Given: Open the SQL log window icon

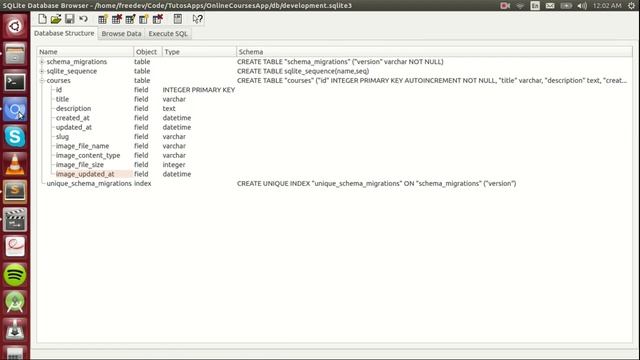Looking at the screenshot, I should pyautogui.click(x=178, y=19).
